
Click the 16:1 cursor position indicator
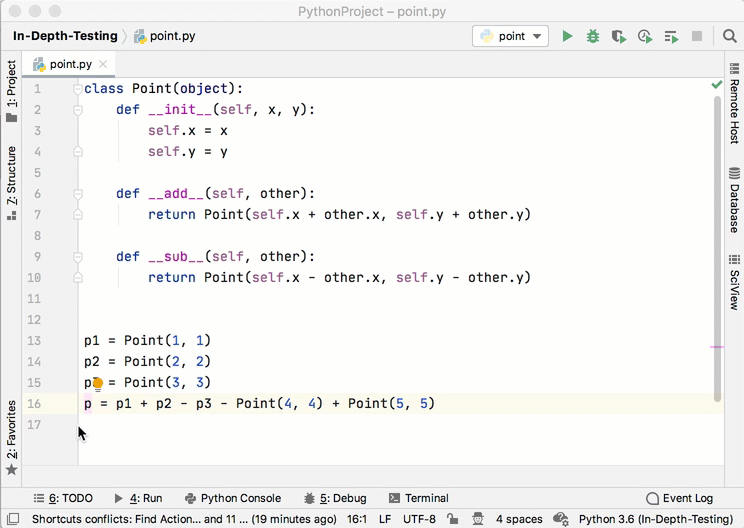(356, 519)
